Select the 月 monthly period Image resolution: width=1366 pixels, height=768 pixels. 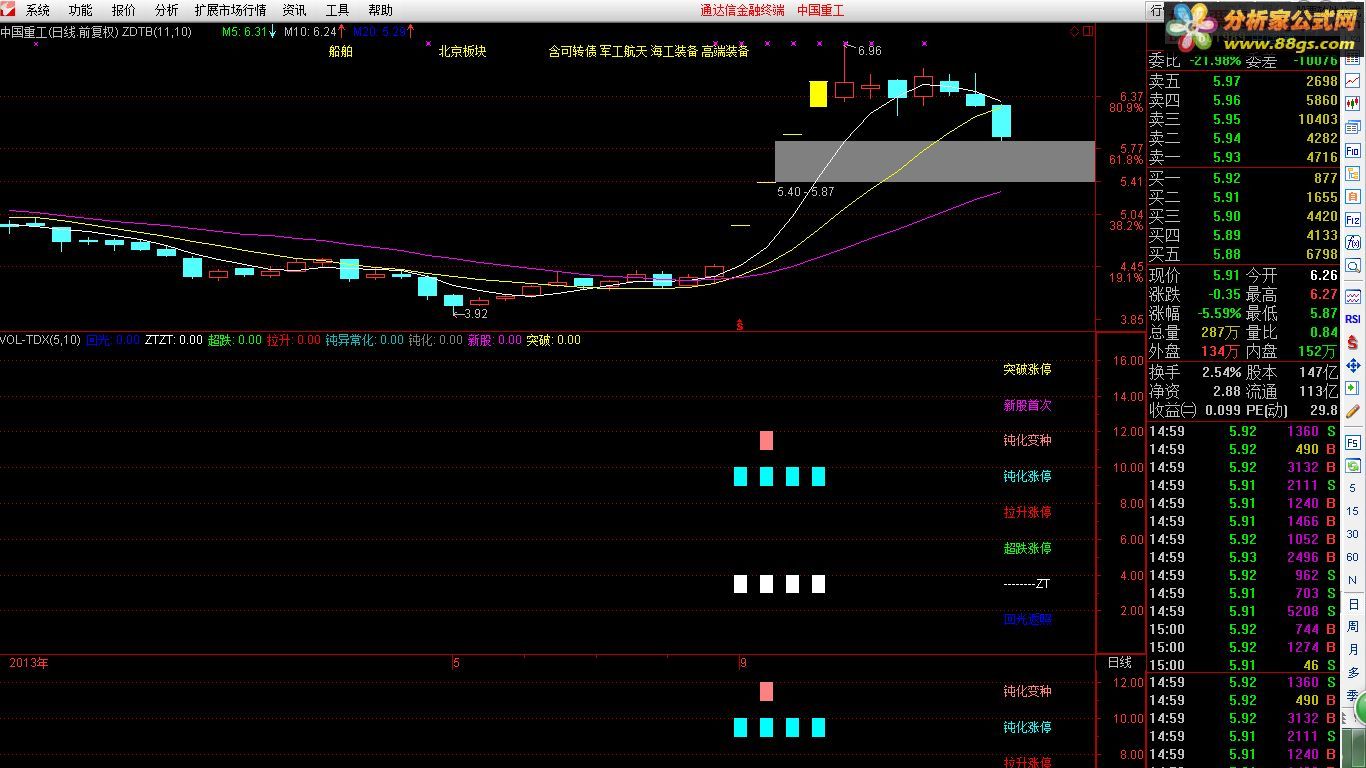(1352, 649)
